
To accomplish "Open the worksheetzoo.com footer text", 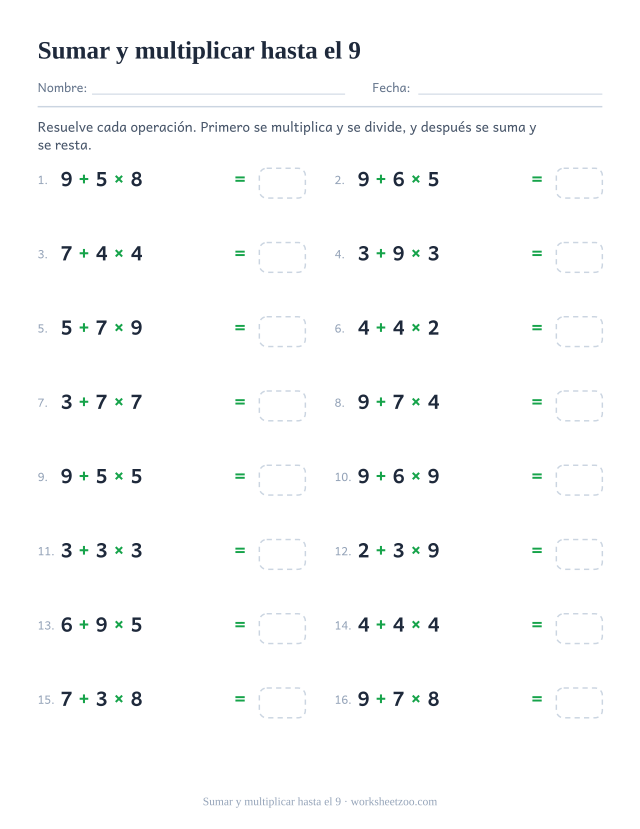I will tap(394, 802).
